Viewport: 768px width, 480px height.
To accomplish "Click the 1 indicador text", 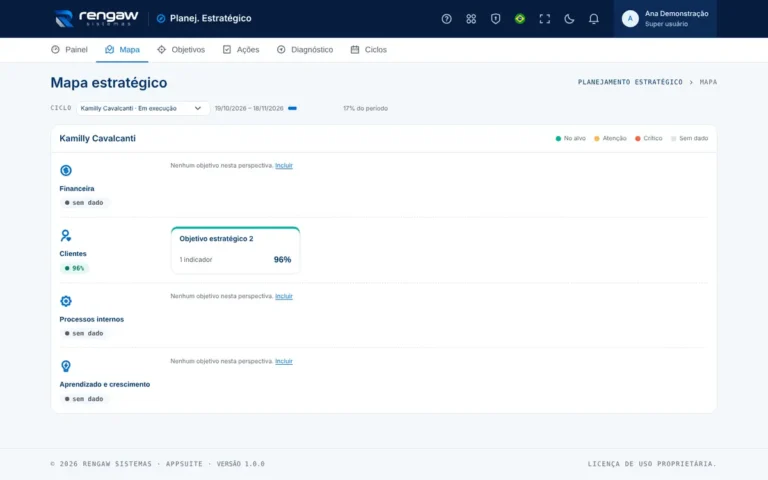I will coord(196,260).
